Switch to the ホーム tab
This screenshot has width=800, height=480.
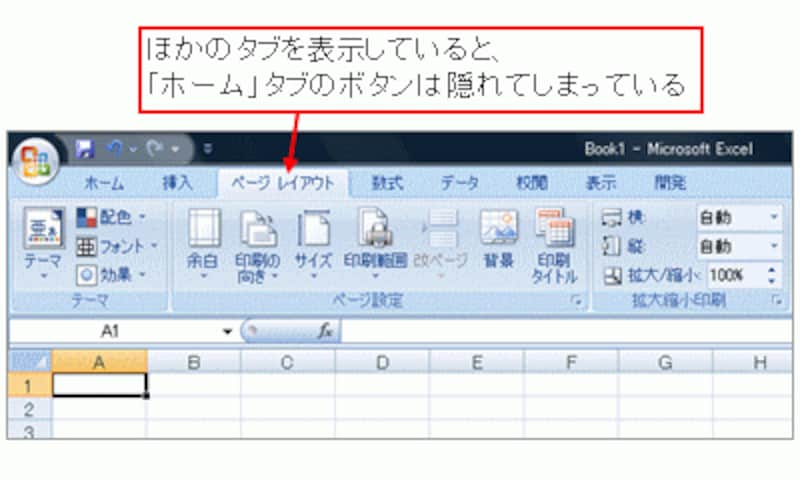(x=105, y=183)
